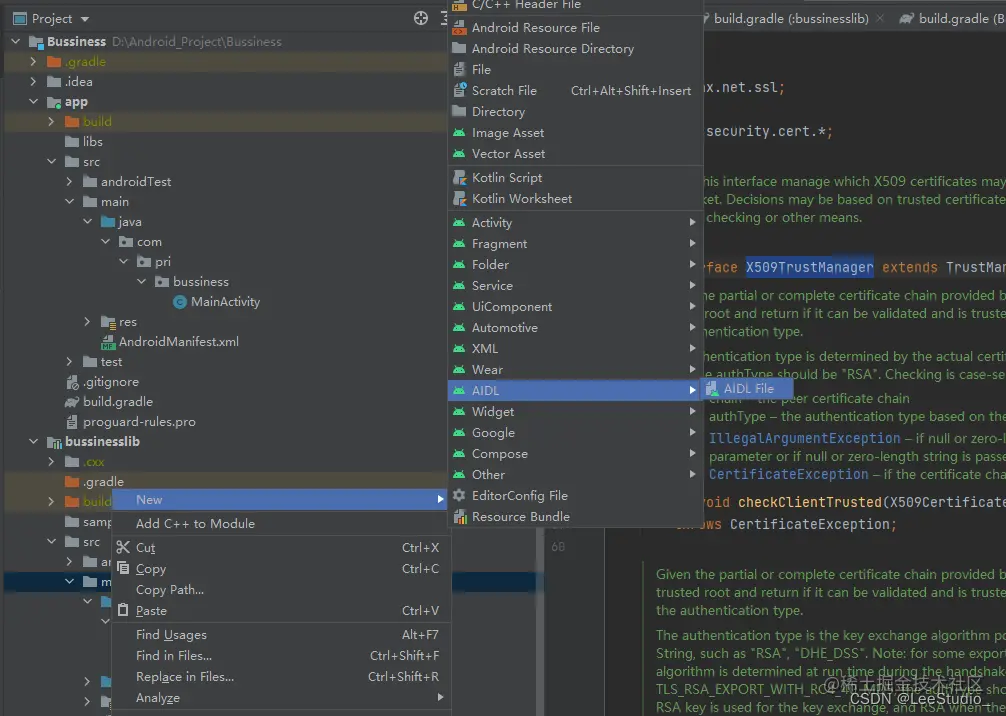Click the CertificateException doc link
This screenshot has width=1006, height=716.
tap(789, 475)
